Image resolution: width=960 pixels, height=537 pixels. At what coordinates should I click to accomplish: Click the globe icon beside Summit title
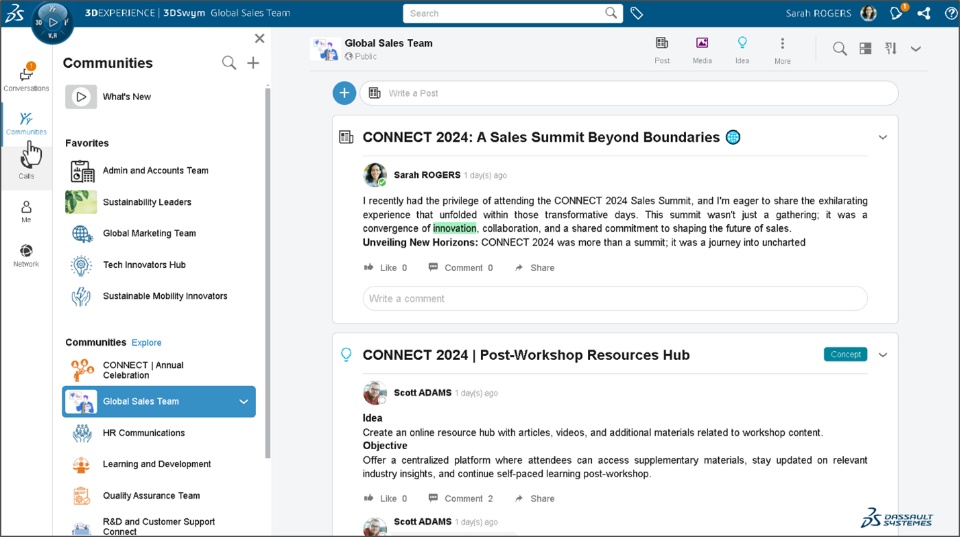pyautogui.click(x=733, y=137)
